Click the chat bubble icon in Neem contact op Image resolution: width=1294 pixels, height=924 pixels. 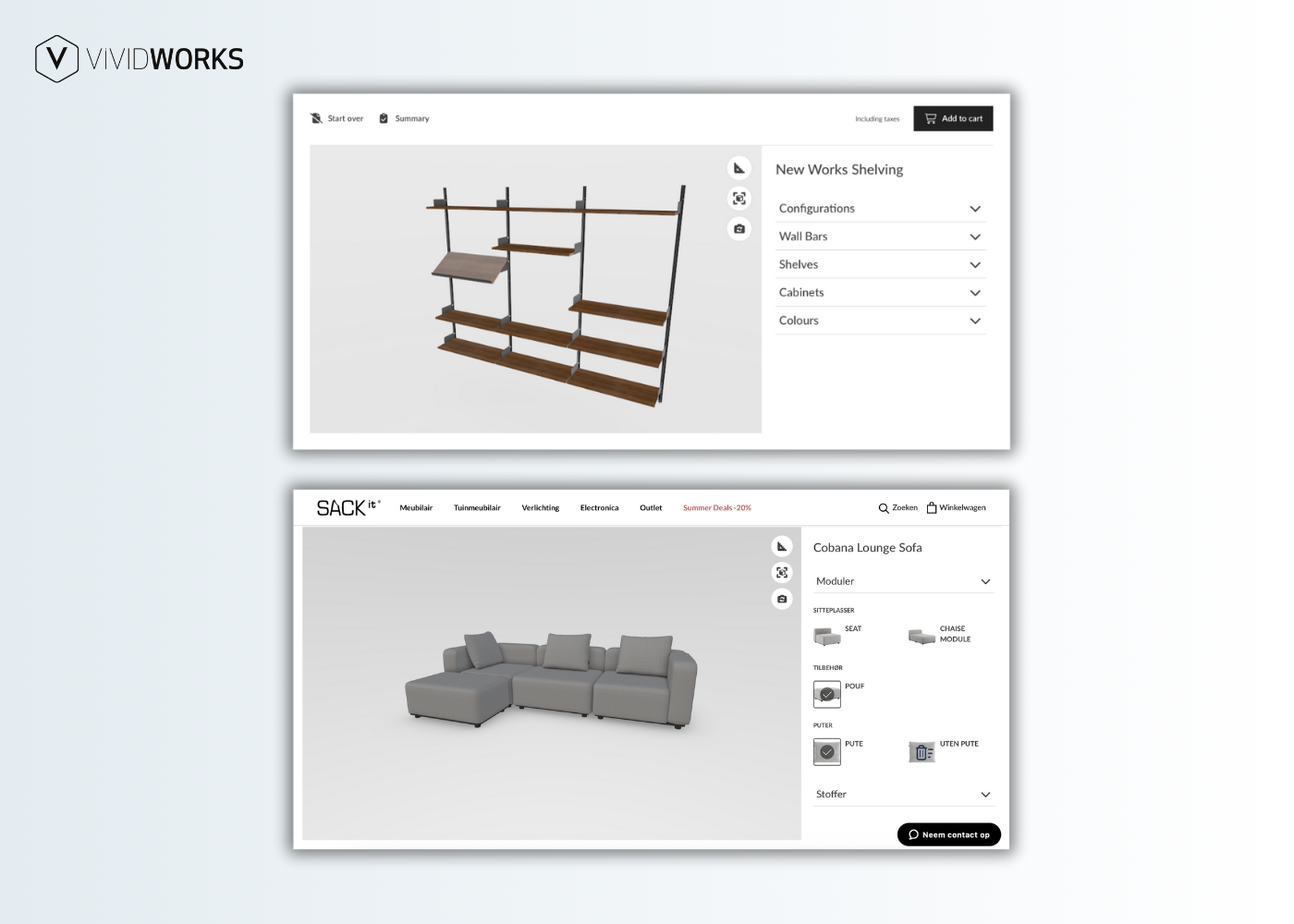(x=913, y=834)
